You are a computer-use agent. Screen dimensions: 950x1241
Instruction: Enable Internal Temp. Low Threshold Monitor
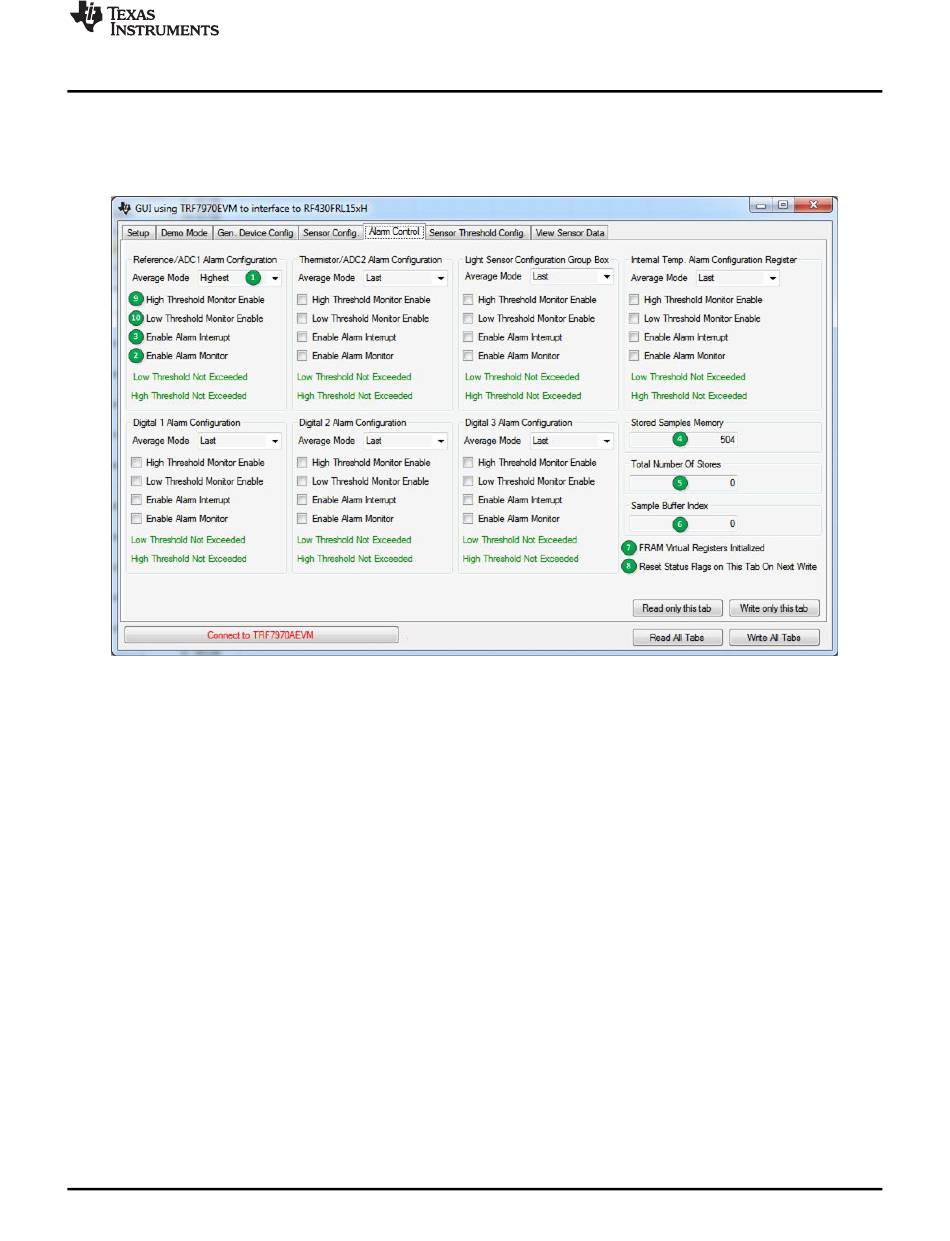coord(635,318)
